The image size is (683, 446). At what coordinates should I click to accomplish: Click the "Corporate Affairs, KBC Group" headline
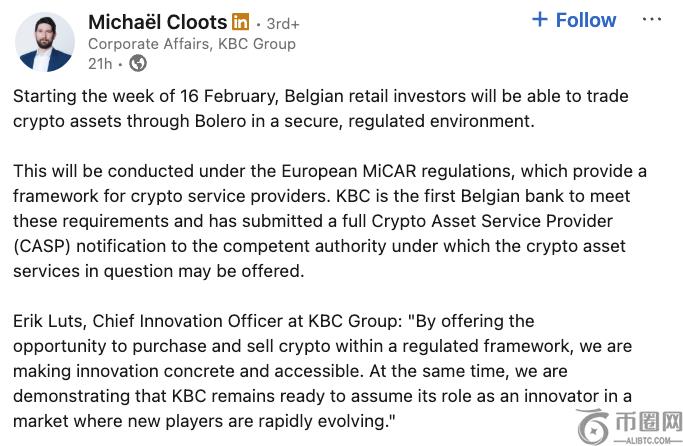(x=192, y=43)
